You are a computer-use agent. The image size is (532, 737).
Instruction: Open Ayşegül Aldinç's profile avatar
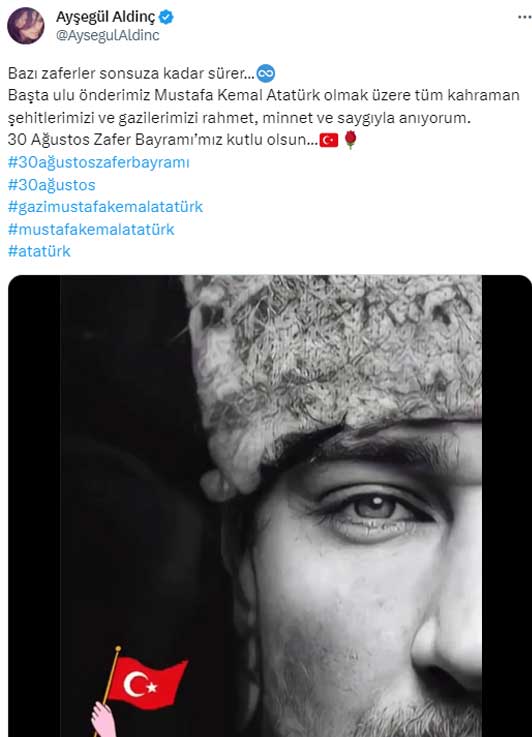click(x=25, y=26)
